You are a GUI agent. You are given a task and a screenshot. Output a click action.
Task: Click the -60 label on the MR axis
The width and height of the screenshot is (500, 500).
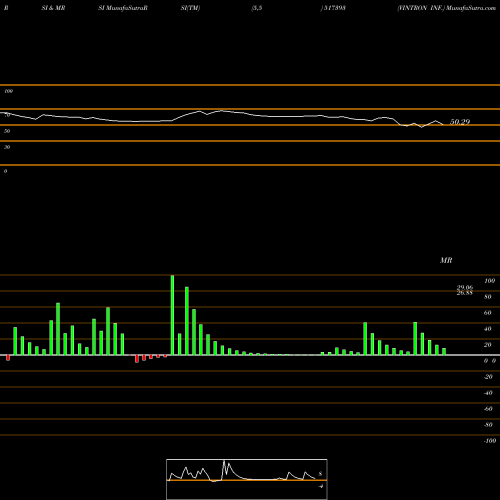point(488,409)
